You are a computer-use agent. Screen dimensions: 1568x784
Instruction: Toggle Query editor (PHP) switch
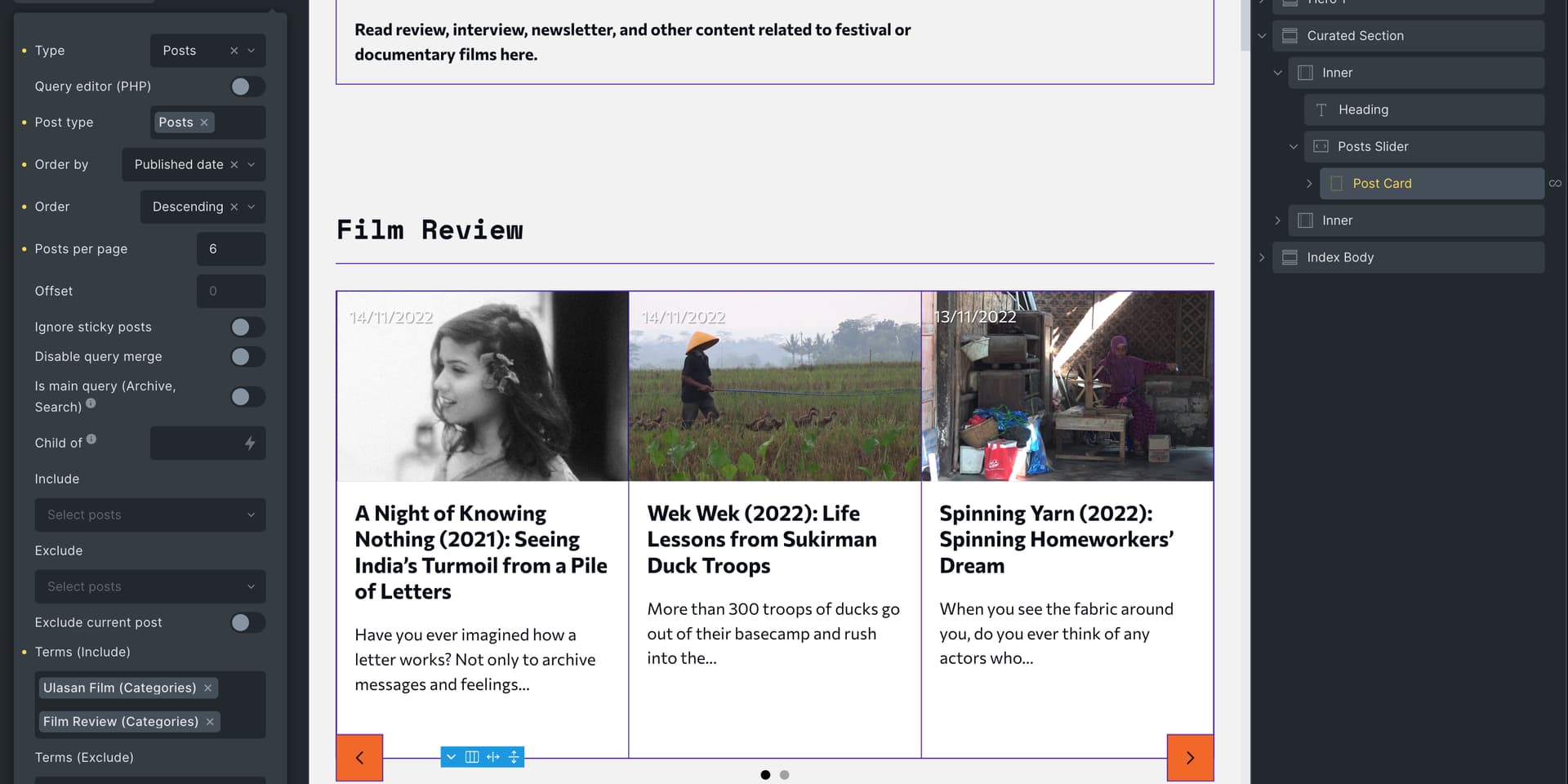pyautogui.click(x=247, y=87)
